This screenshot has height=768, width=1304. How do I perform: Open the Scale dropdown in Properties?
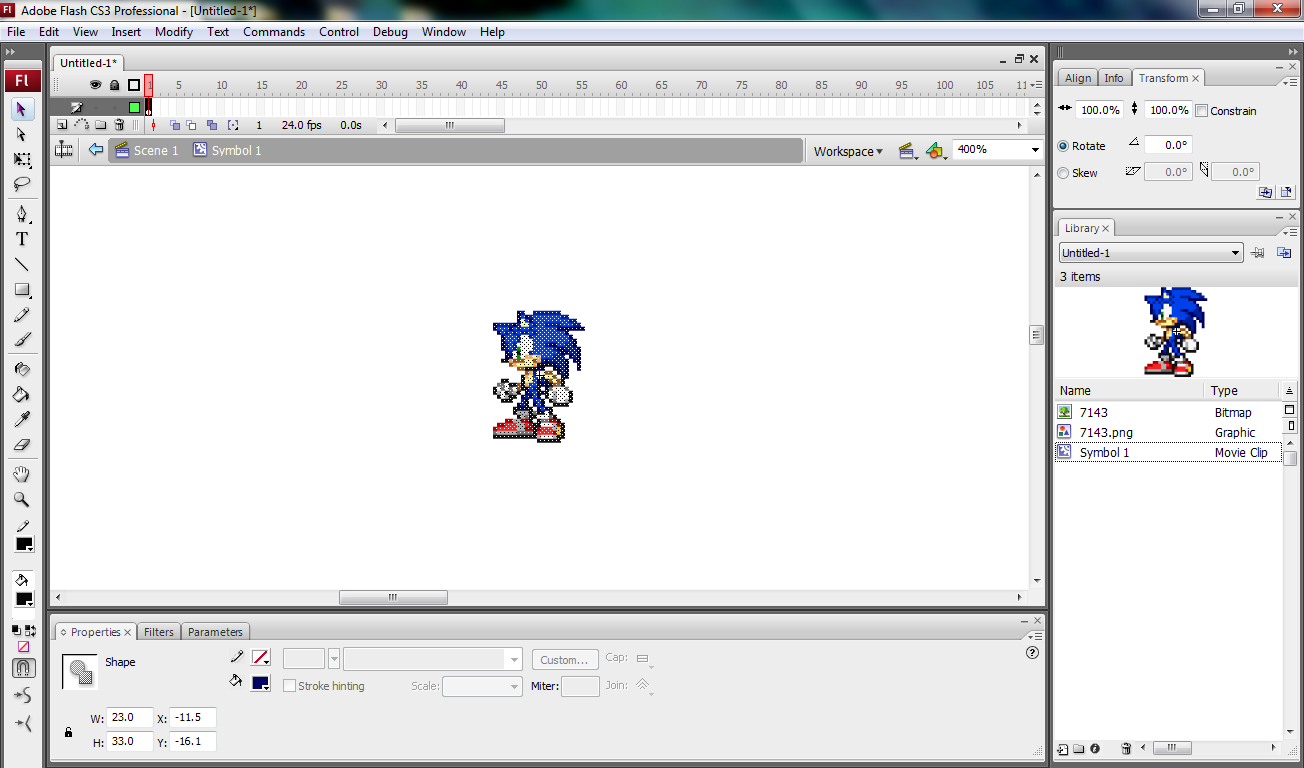[482, 686]
